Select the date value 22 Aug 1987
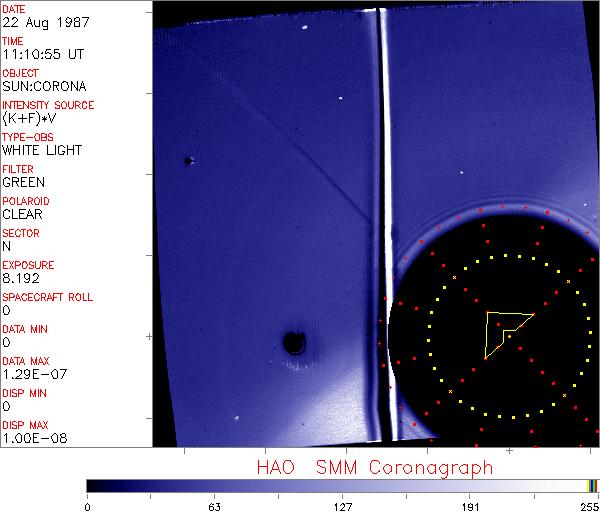 [37, 22]
